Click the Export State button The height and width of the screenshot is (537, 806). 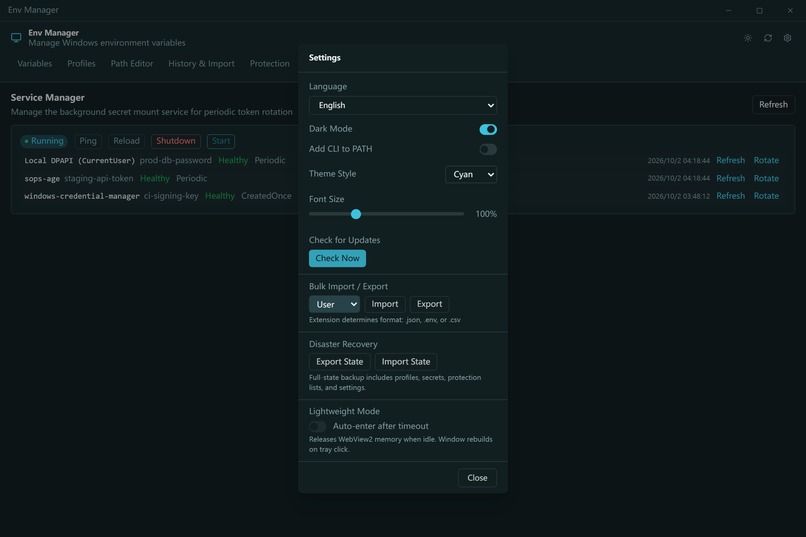click(339, 362)
